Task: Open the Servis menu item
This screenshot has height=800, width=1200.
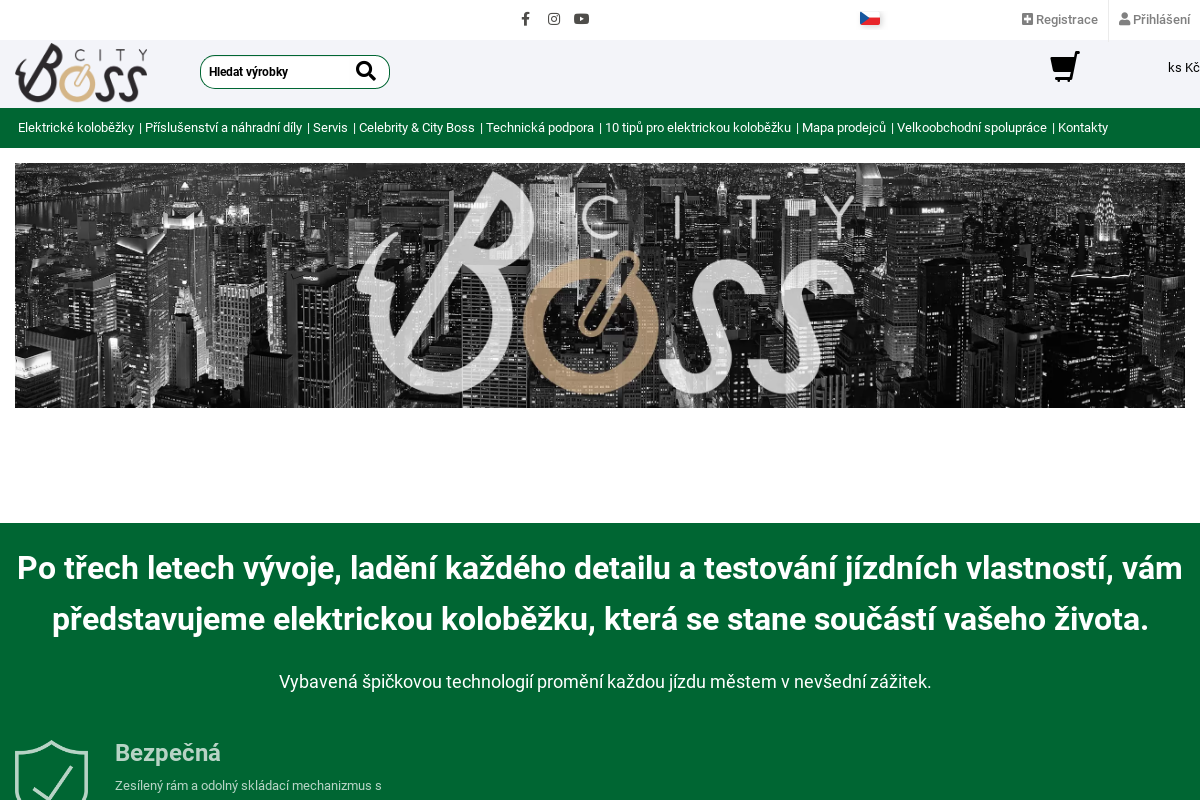Action: 330,128
